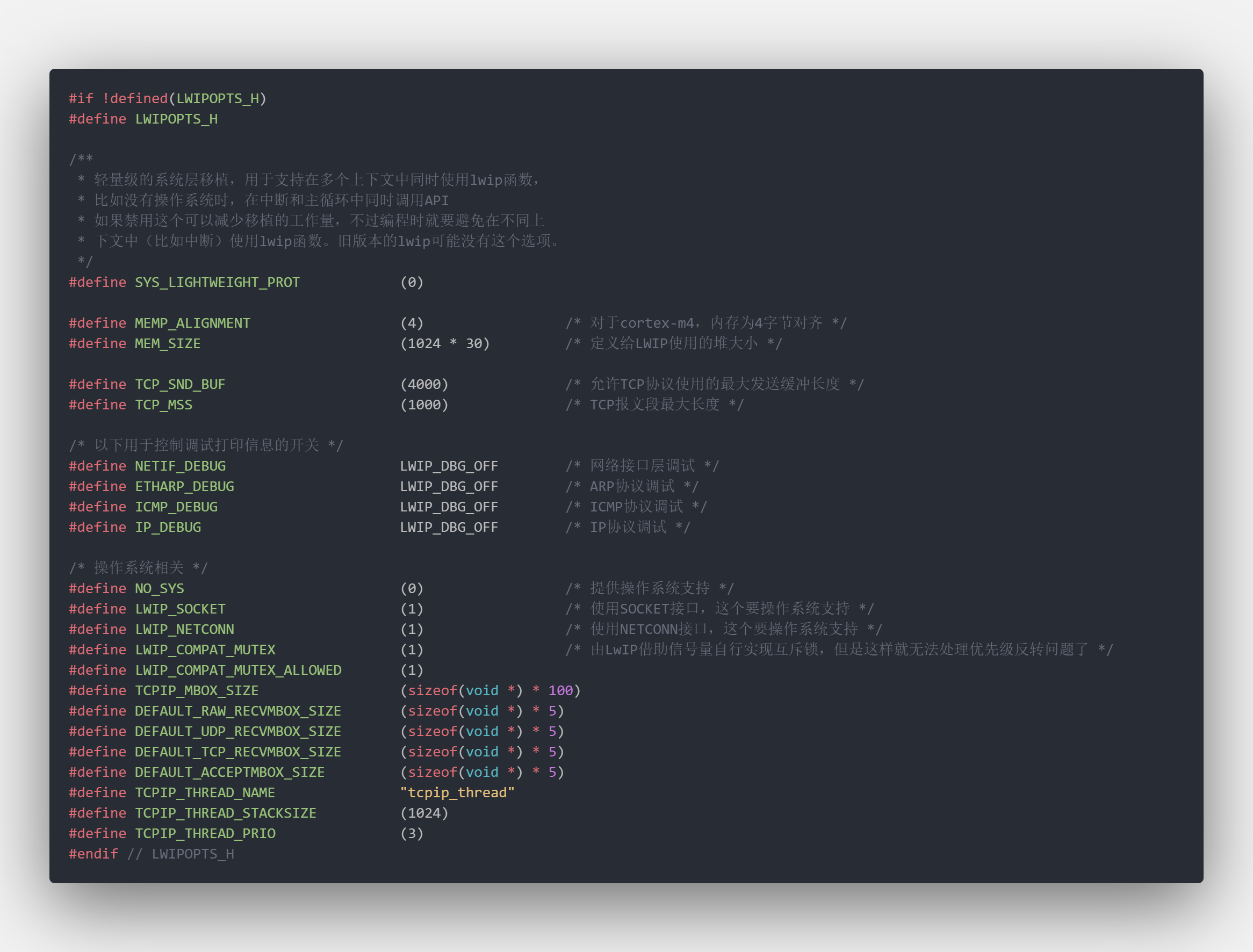Viewport: 1253px width, 952px height.
Task: Click the LWIP_COMPAT_MUTEX_ALLOWED macro
Action: click(238, 670)
